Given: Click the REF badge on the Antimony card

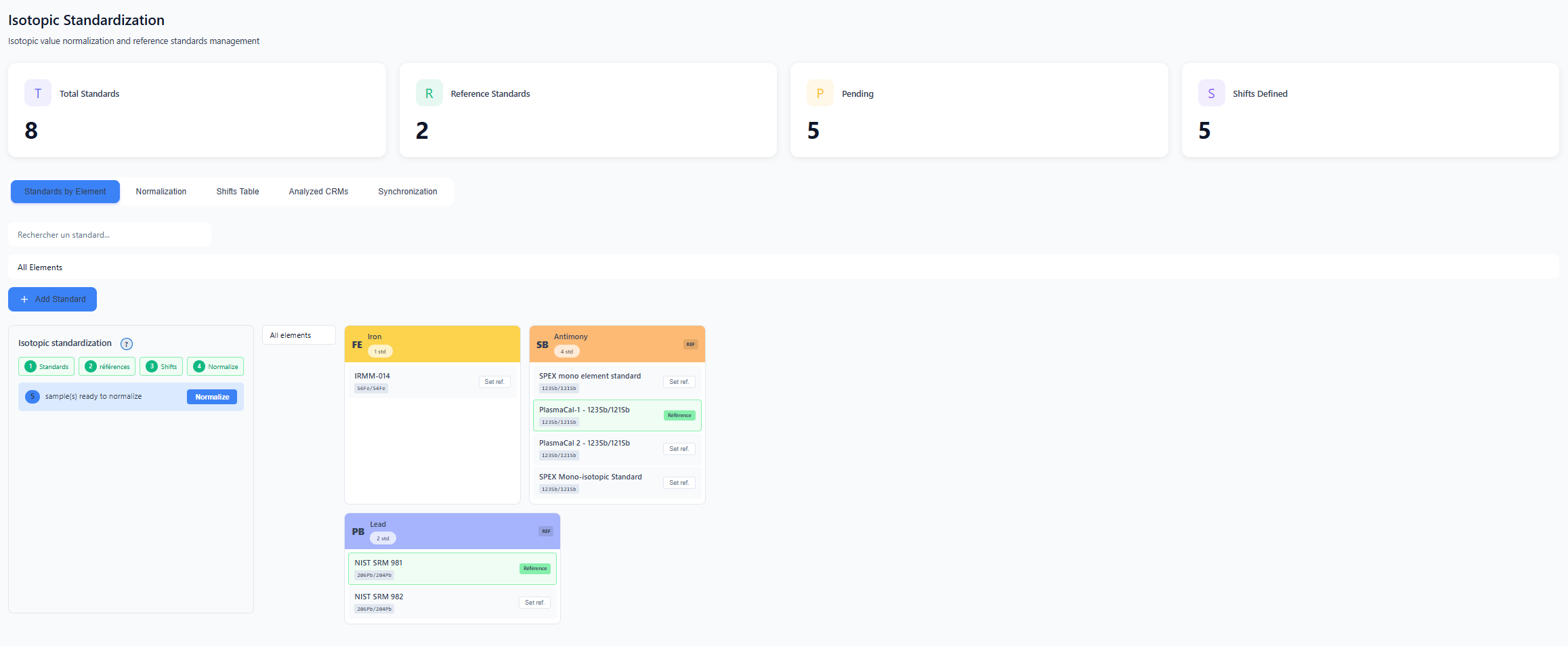Looking at the screenshot, I should tap(690, 344).
